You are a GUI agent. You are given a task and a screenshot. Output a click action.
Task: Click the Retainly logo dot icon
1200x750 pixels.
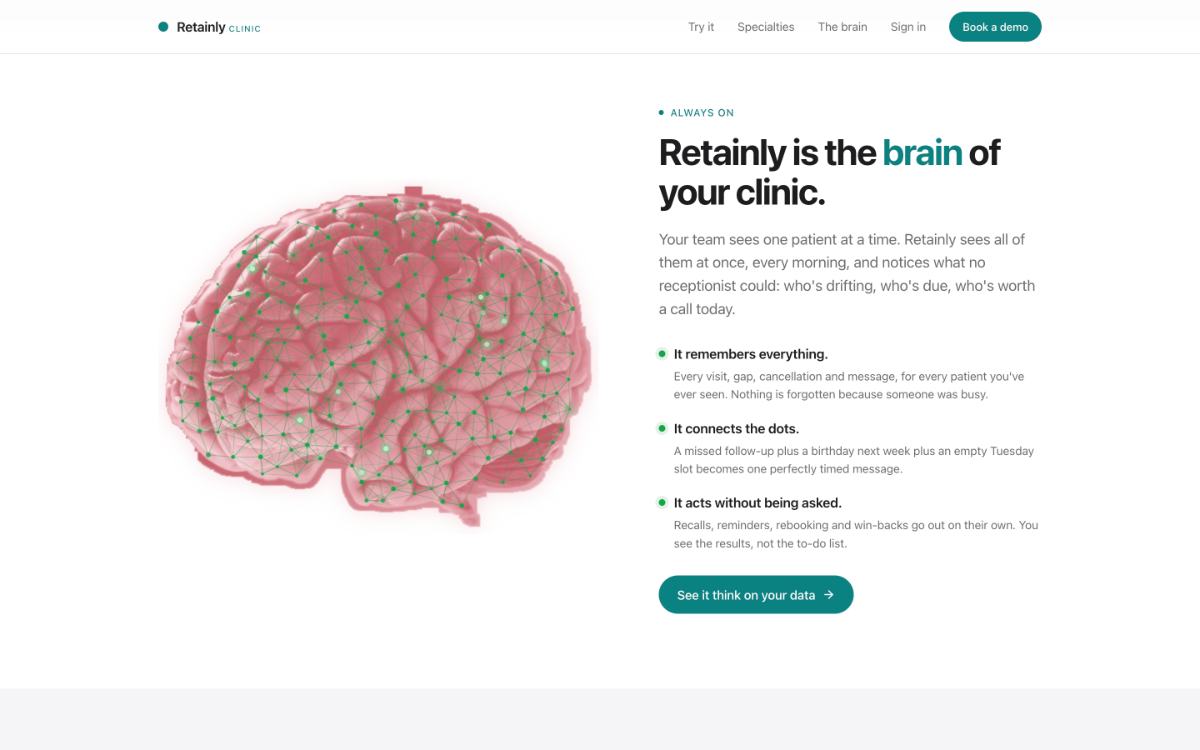coord(163,27)
